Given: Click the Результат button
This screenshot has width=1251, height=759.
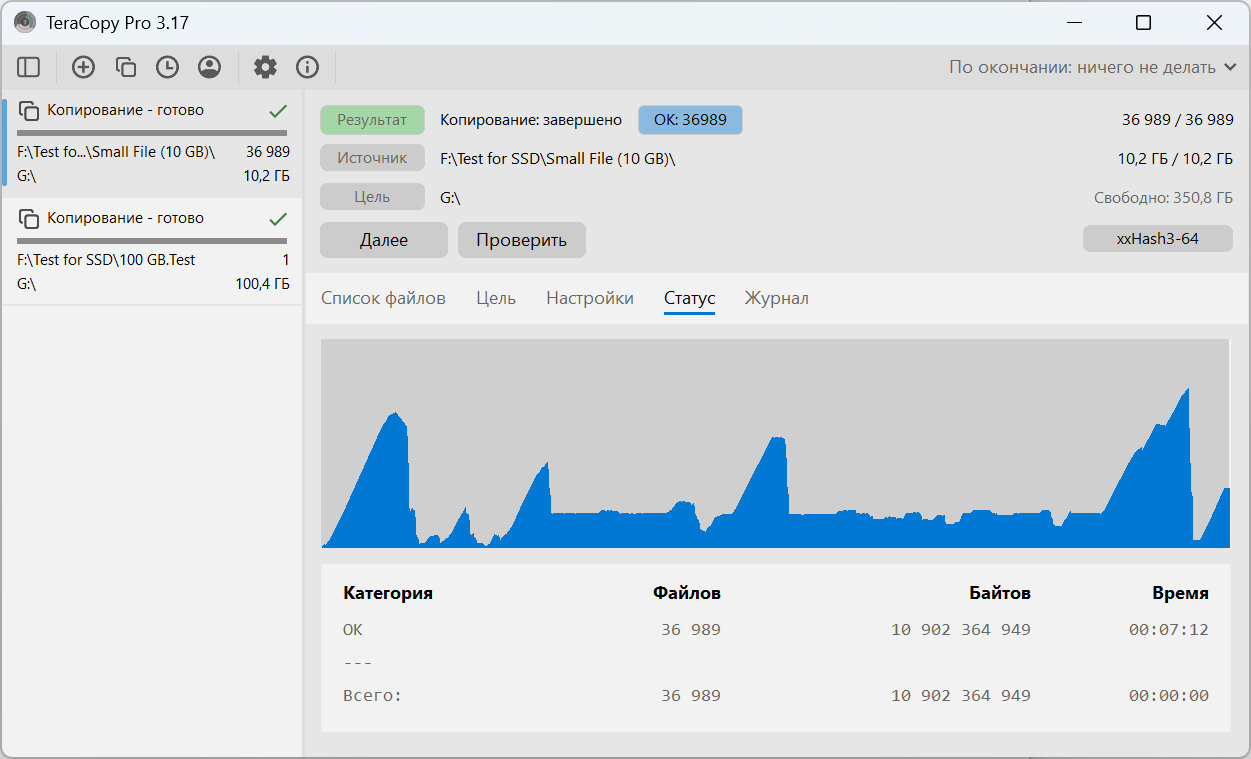Looking at the screenshot, I should click(372, 120).
